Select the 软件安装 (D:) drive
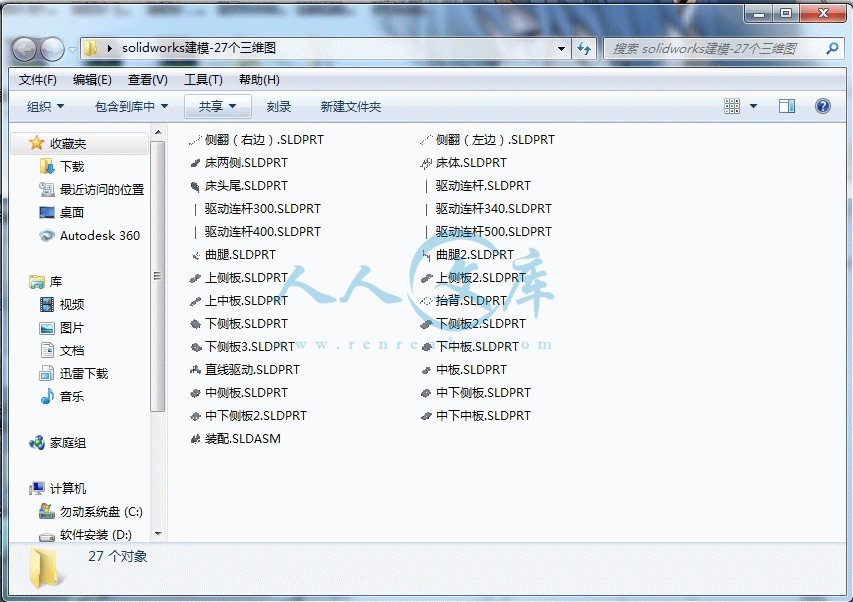Screen dimensions: 853x602 coord(95,535)
